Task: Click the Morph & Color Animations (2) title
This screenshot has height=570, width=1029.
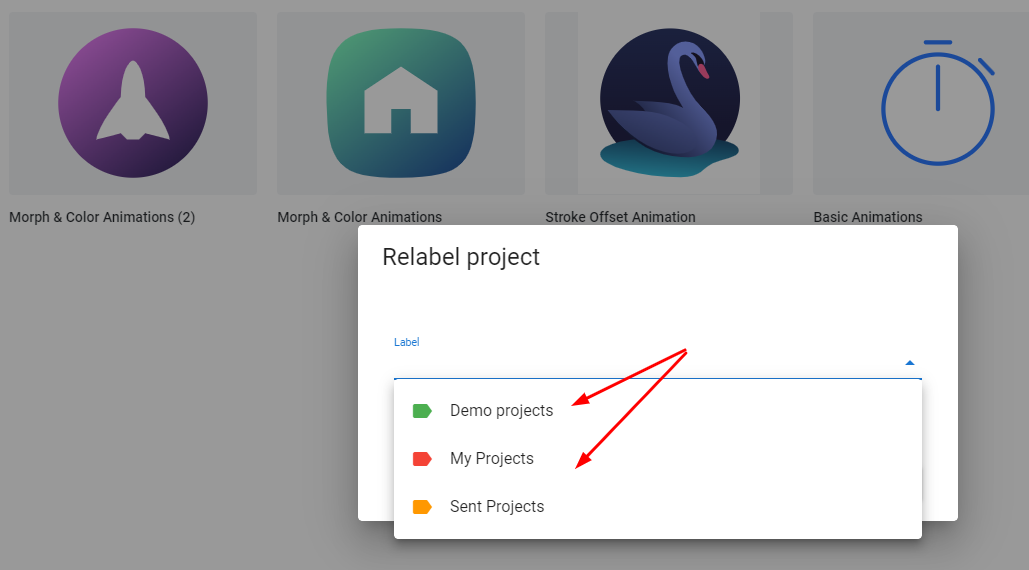Action: click(x=102, y=217)
